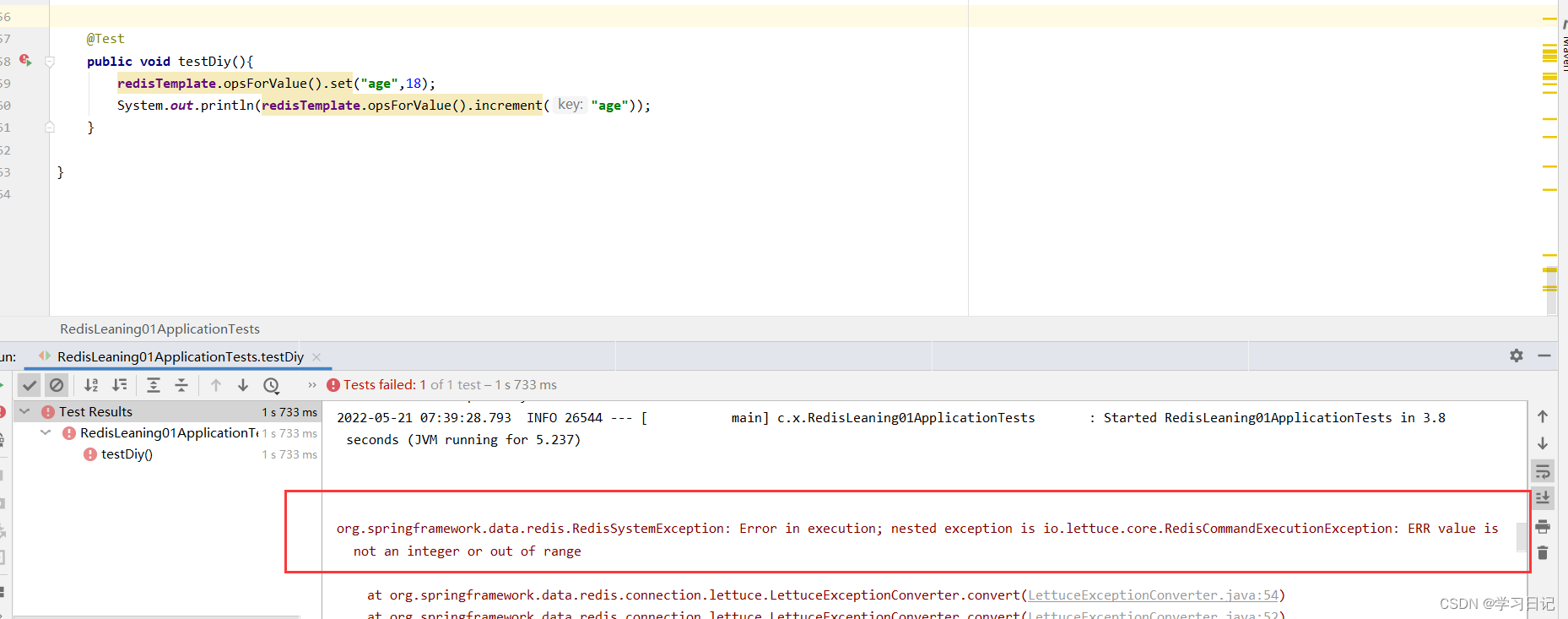Viewport: 1568px width, 619px height.
Task: Fold testDiy method gutter marker
Action: point(50,62)
